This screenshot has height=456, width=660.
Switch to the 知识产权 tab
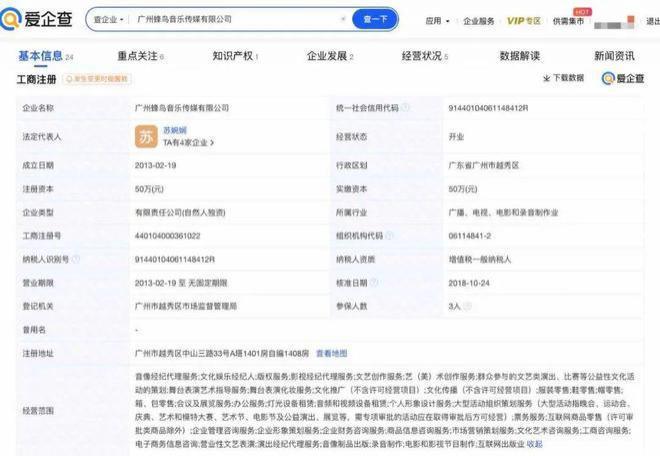(235, 56)
